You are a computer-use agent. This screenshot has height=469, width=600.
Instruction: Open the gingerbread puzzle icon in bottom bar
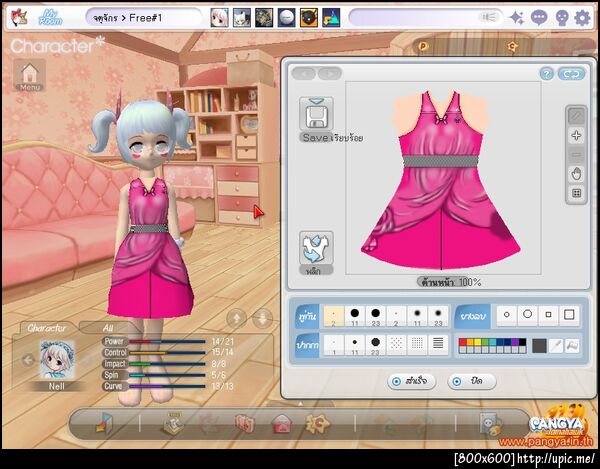click(317, 423)
